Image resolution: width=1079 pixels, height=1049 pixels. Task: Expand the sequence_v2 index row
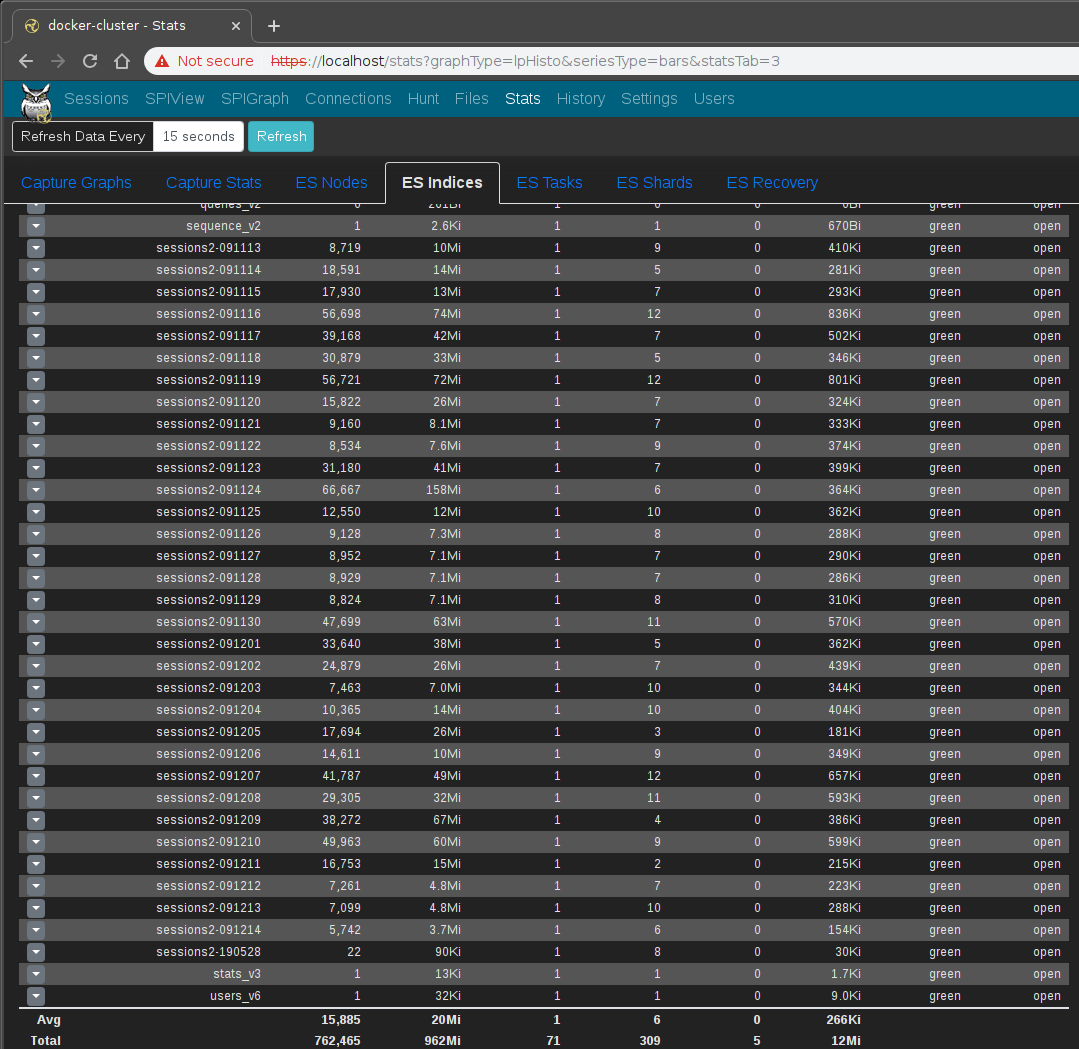point(35,226)
